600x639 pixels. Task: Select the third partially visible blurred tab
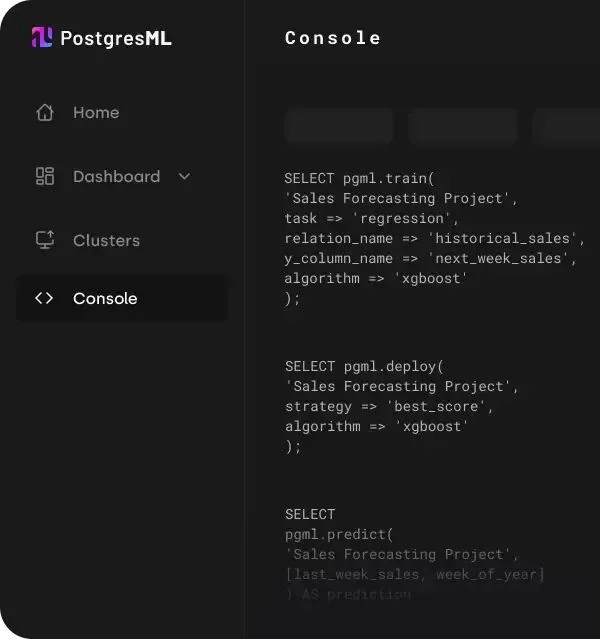click(567, 126)
